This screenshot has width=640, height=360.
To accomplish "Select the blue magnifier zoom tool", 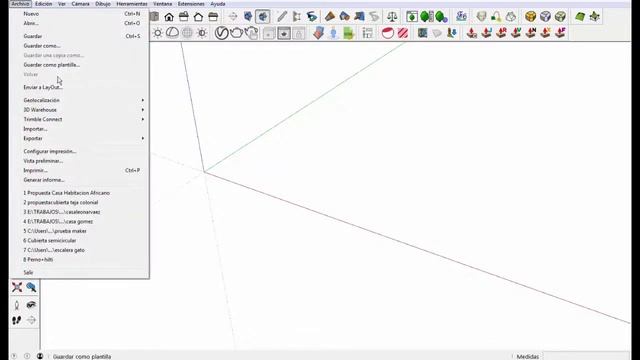I will coord(31,287).
